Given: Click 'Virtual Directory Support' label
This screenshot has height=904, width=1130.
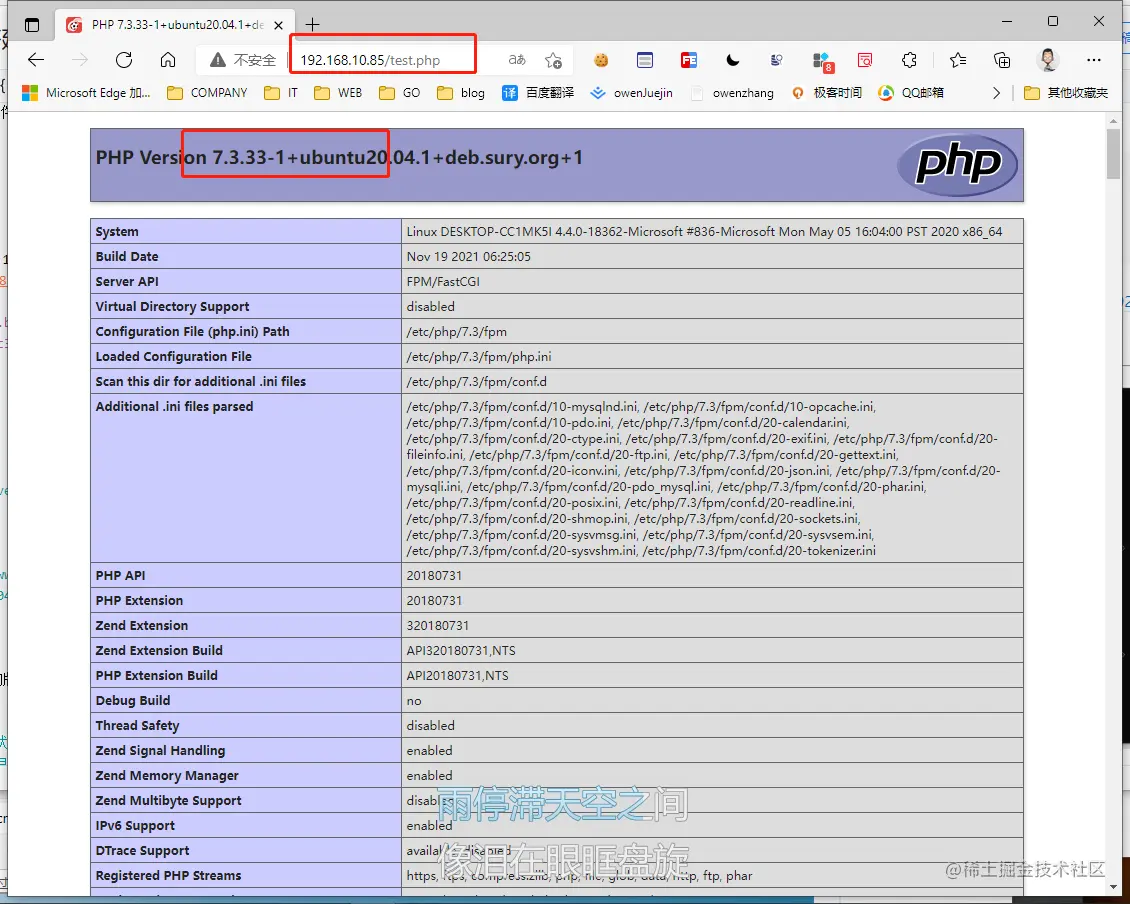Looking at the screenshot, I should pyautogui.click(x=172, y=307).
